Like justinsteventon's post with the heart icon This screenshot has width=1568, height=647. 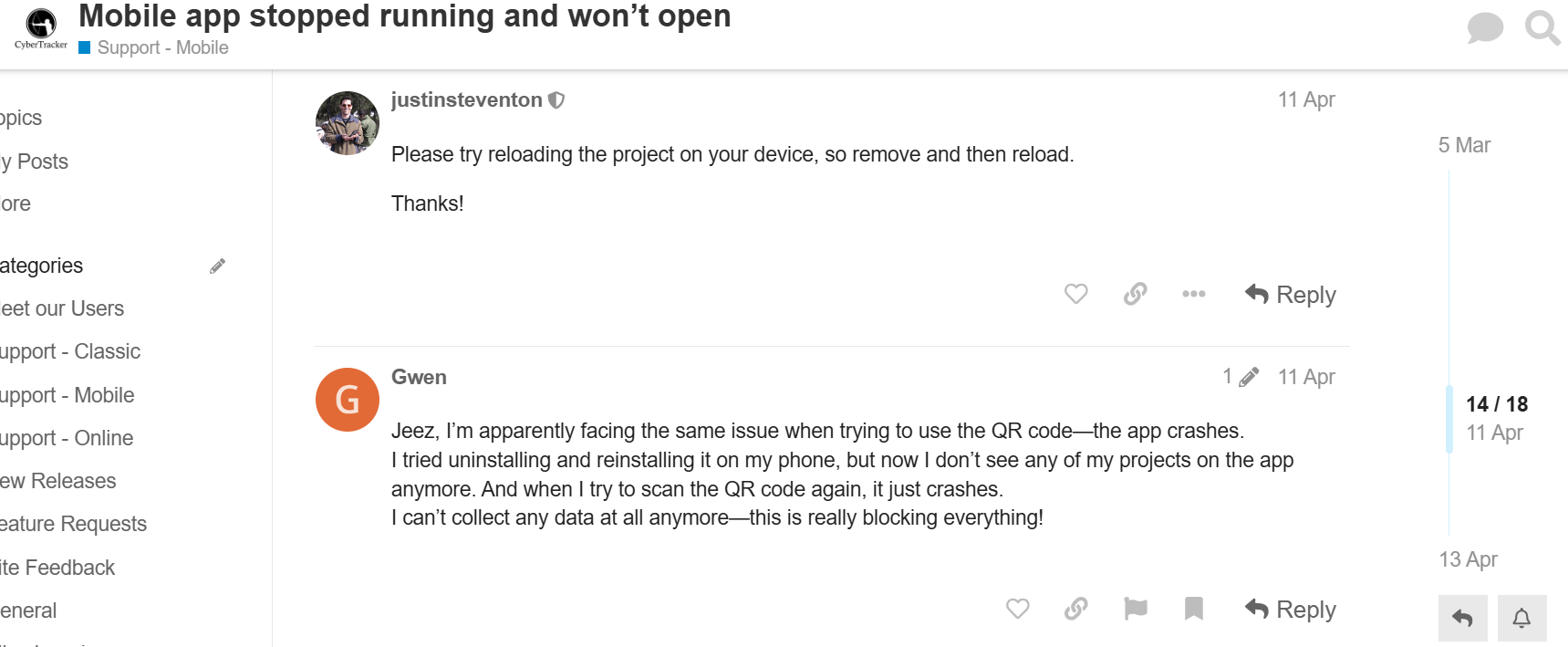coord(1076,294)
